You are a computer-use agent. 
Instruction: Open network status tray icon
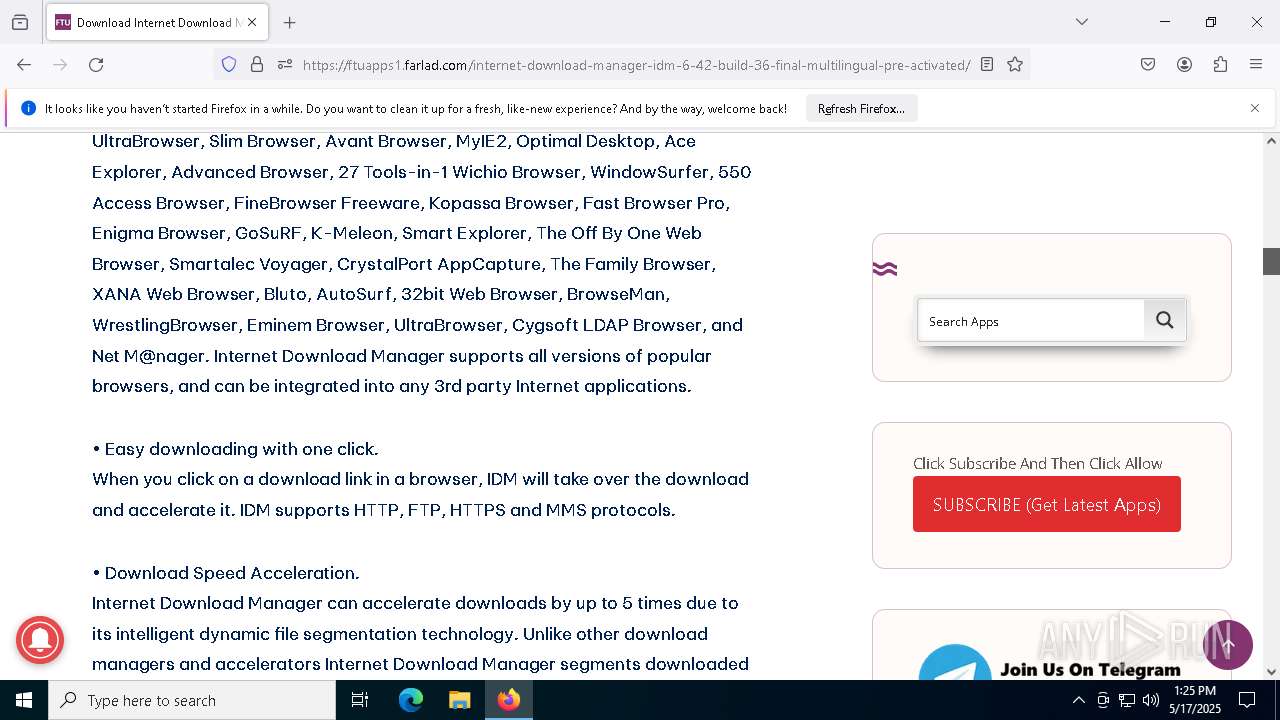(x=1127, y=700)
